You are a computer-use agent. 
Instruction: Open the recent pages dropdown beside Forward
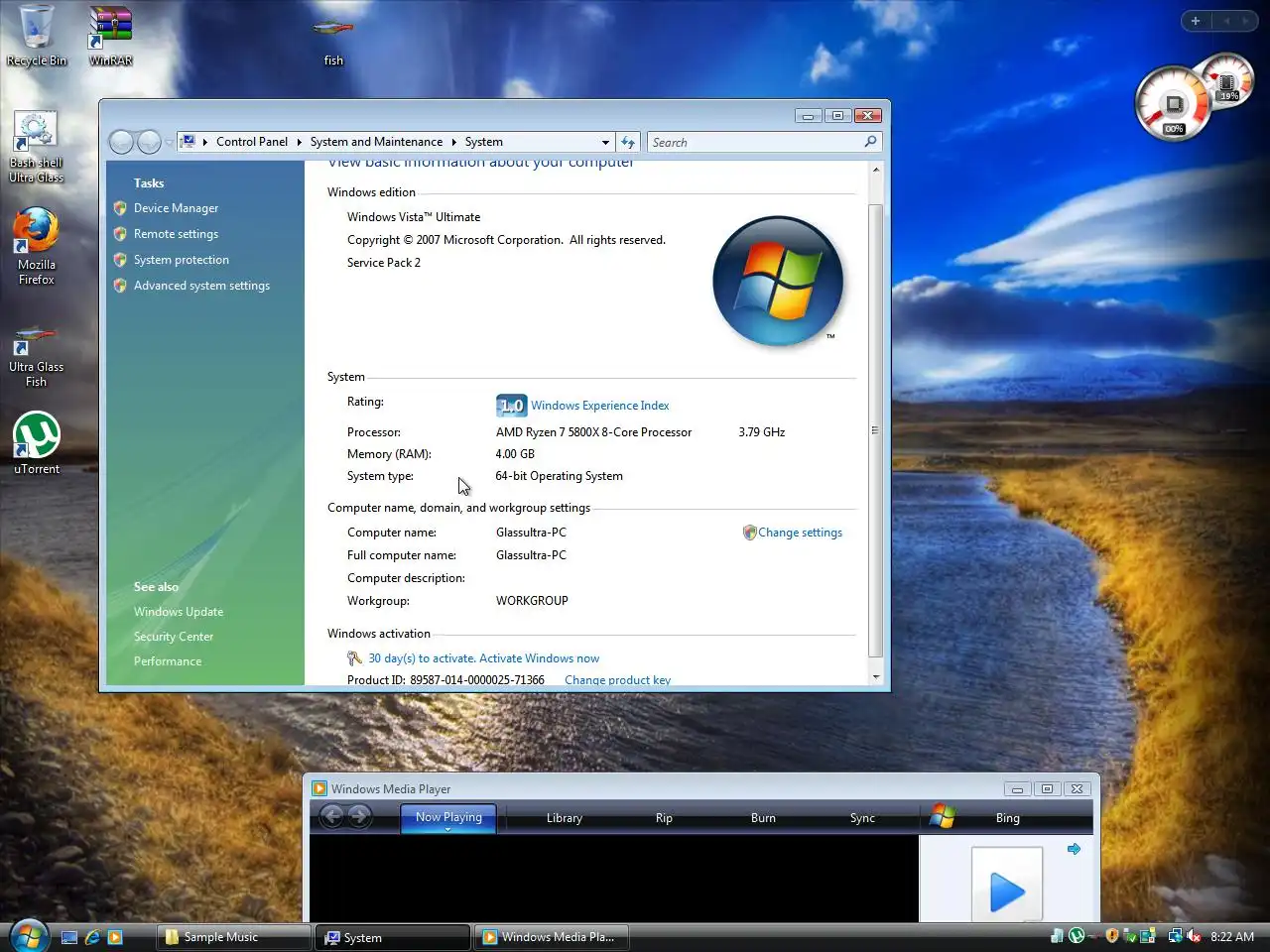tap(169, 142)
